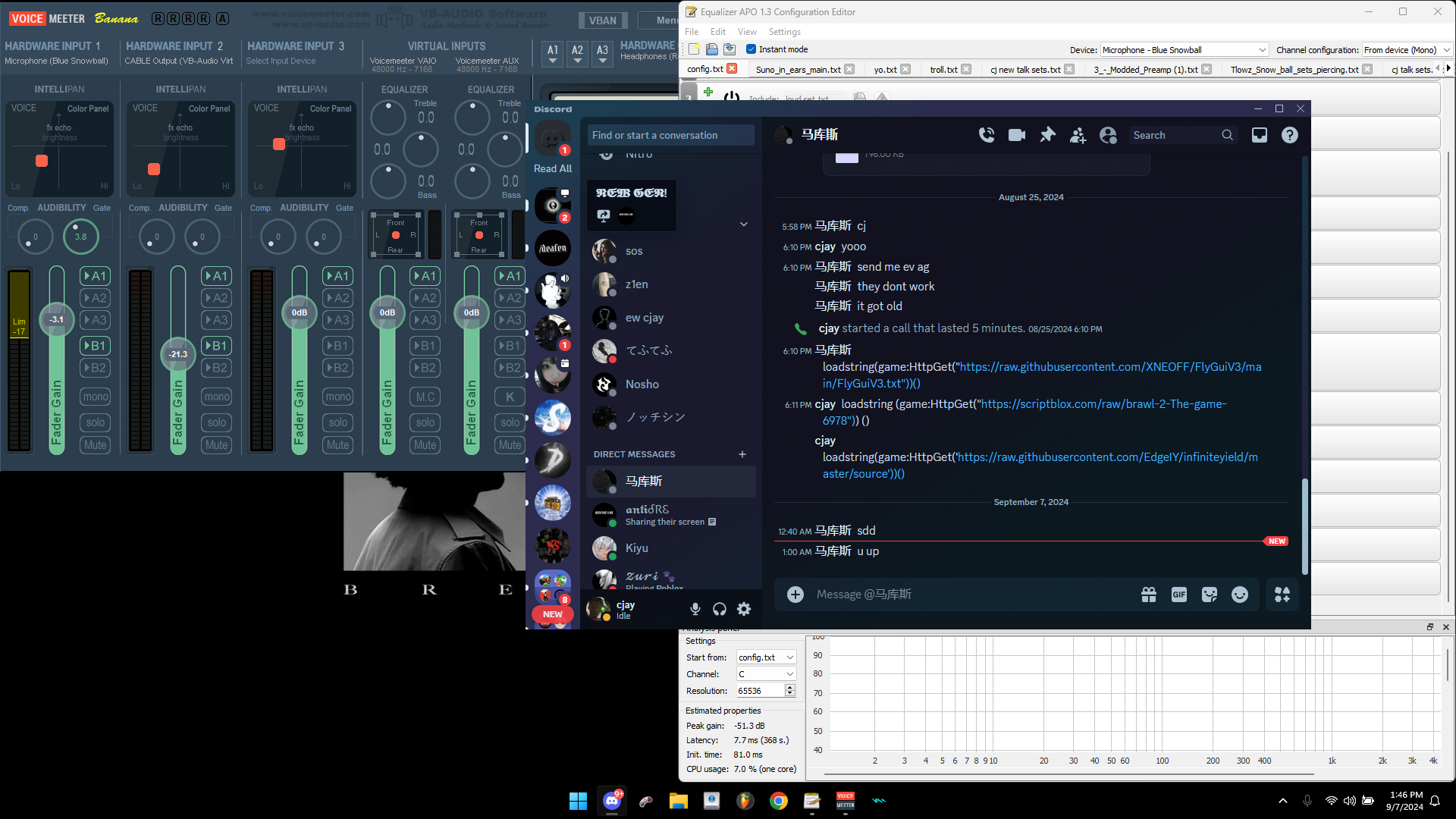This screenshot has height=819, width=1456.
Task: Add friends to DM icon
Action: pos(1078,135)
